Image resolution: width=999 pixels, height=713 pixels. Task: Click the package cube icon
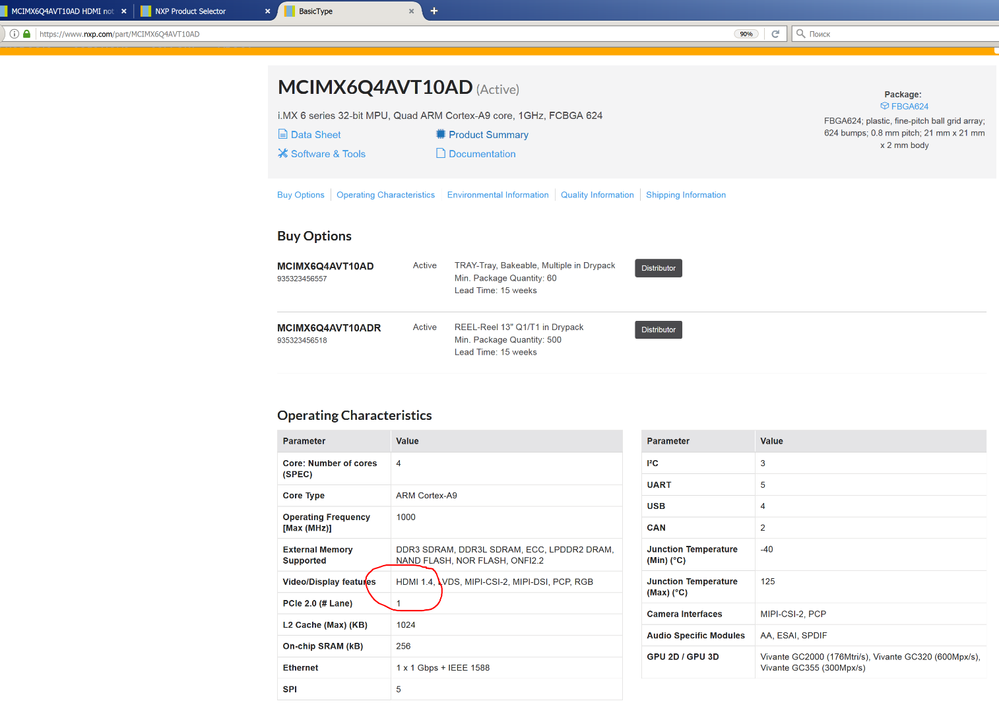(x=884, y=106)
